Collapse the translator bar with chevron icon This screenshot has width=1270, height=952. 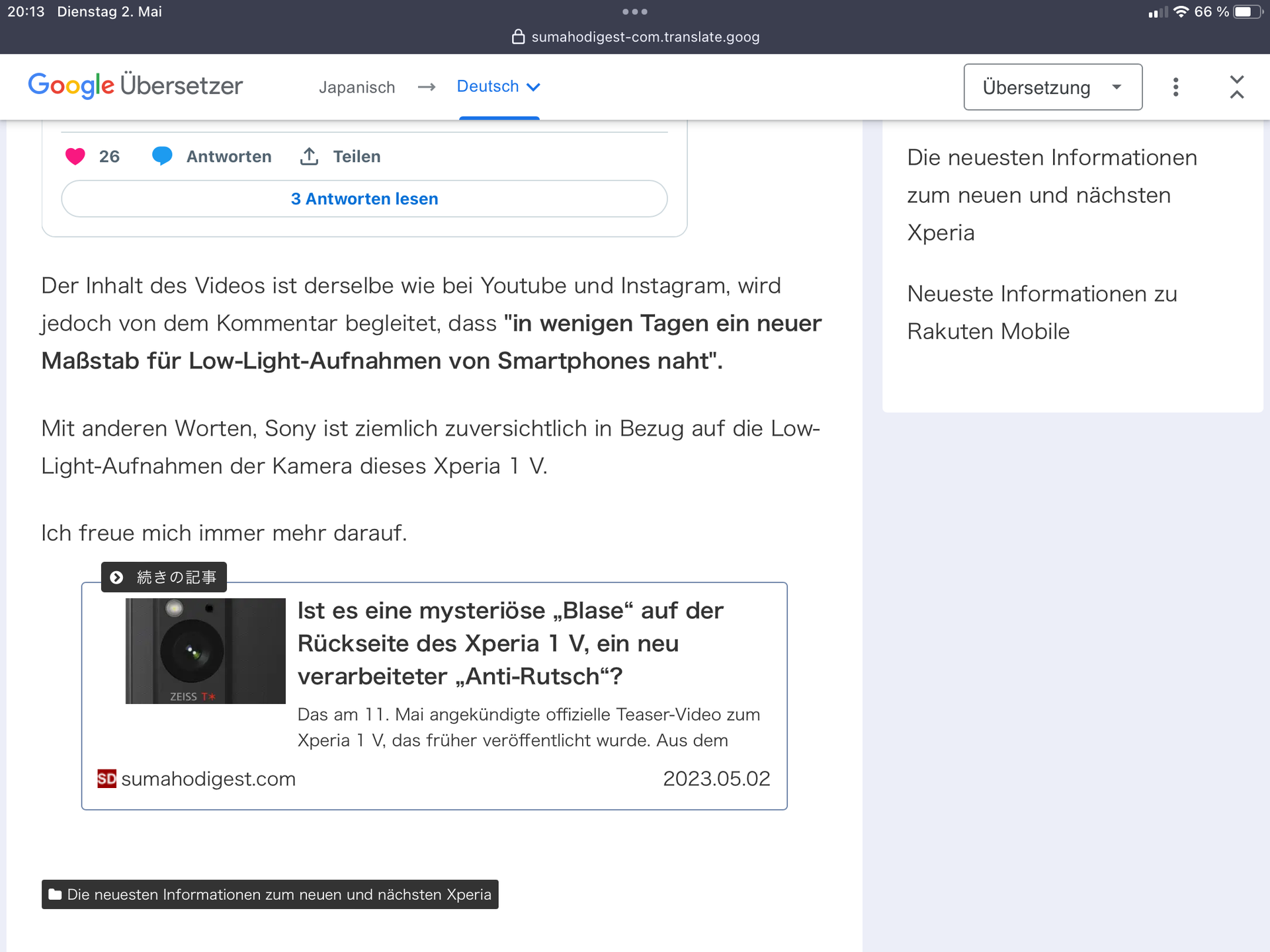click(1236, 87)
